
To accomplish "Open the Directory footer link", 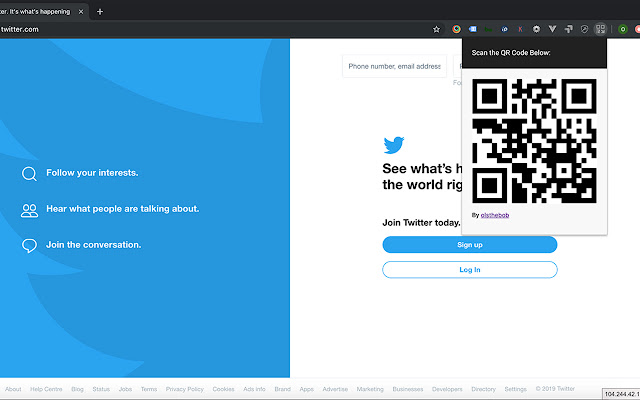I will click(483, 389).
